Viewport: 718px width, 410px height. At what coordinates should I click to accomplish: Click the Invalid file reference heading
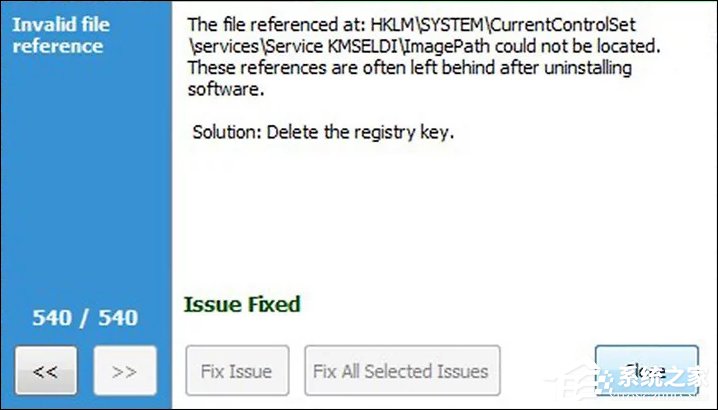click(61, 35)
